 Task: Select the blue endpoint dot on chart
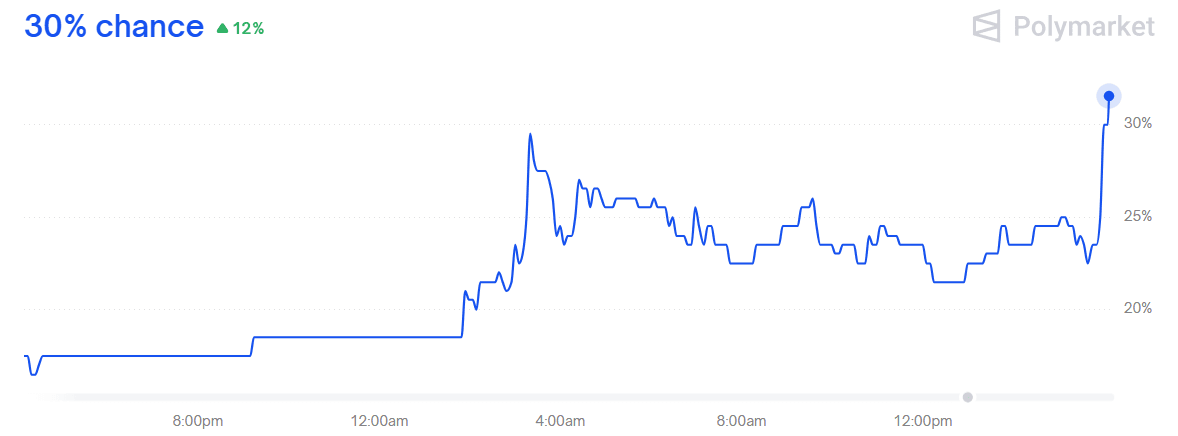[1109, 95]
